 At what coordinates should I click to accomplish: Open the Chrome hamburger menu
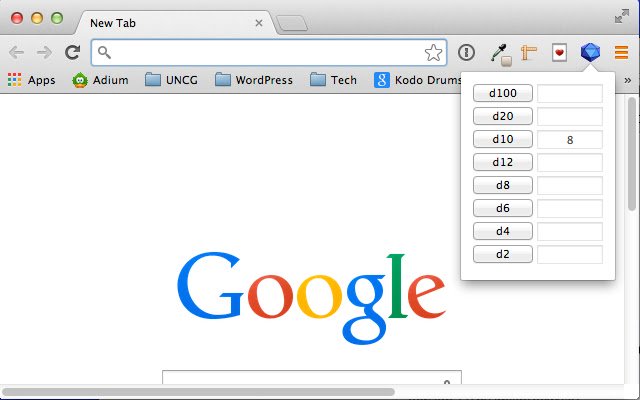(x=621, y=53)
